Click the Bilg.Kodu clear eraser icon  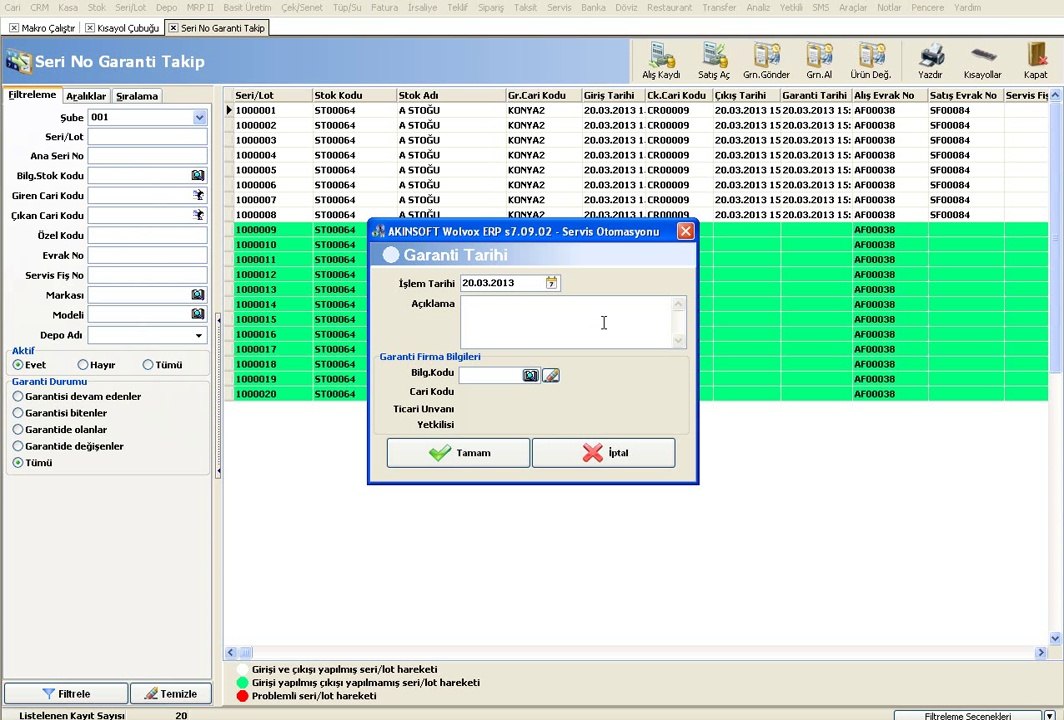click(551, 375)
